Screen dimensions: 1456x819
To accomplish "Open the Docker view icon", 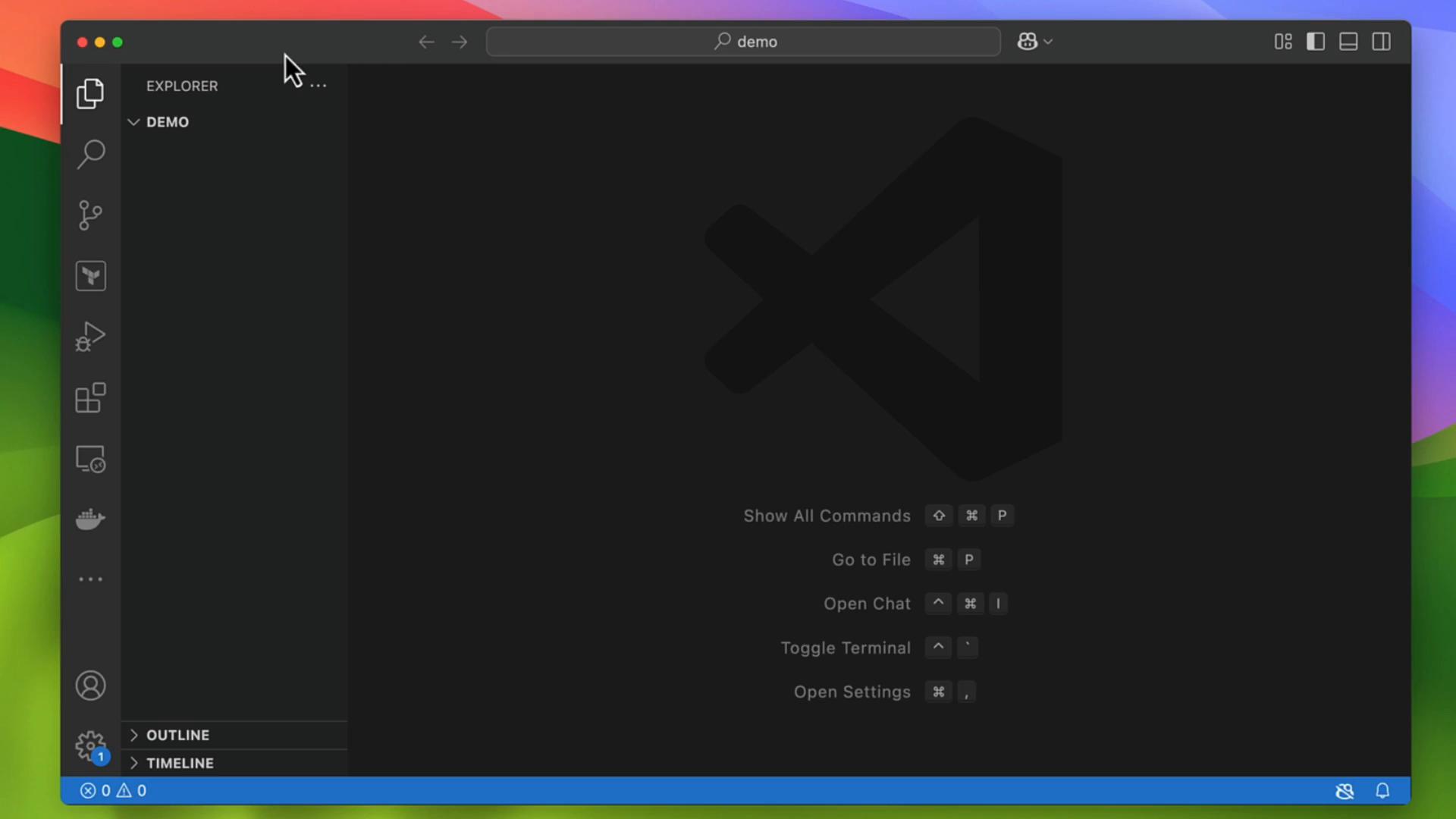I will tap(90, 519).
